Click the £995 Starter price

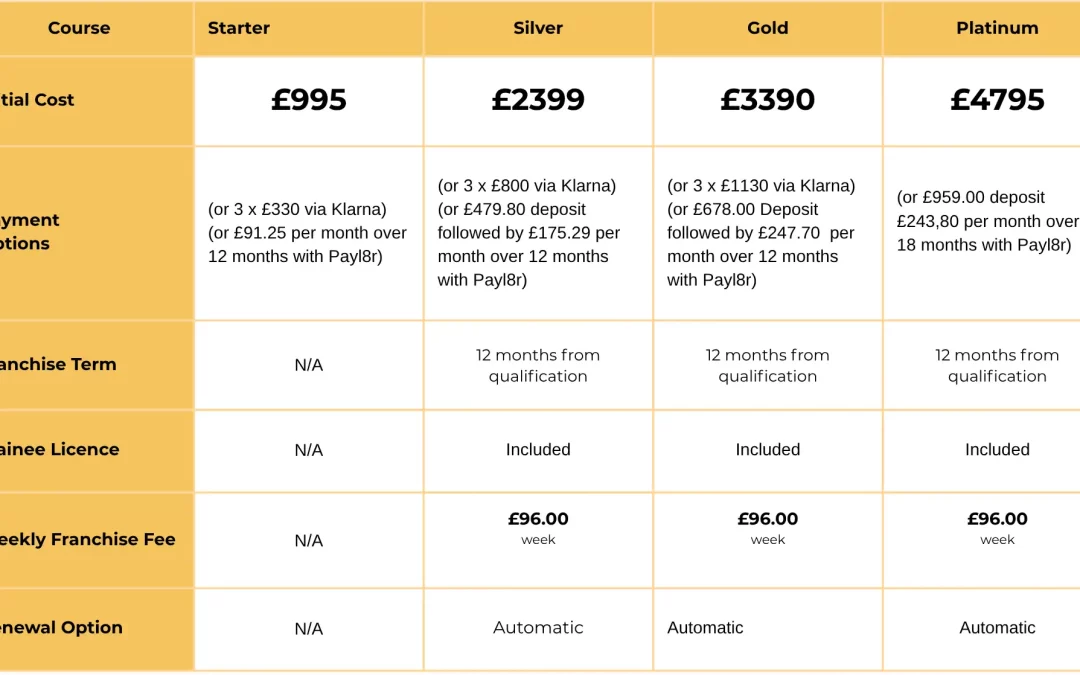click(309, 100)
